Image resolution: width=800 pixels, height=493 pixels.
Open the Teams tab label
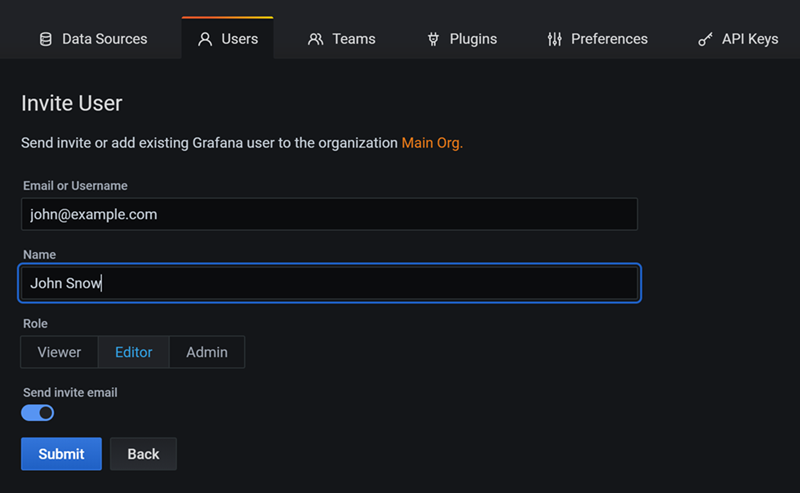pyautogui.click(x=354, y=39)
